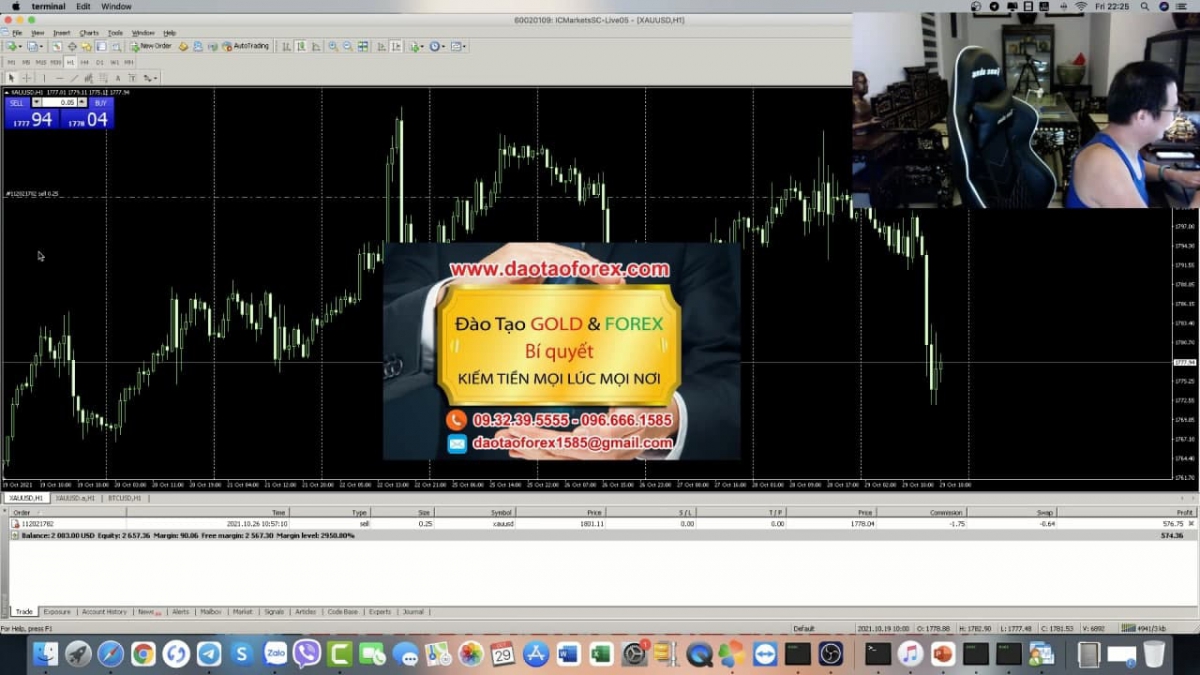The image size is (1200, 675).
Task: Open Safari from the Dock
Action: tap(111, 654)
